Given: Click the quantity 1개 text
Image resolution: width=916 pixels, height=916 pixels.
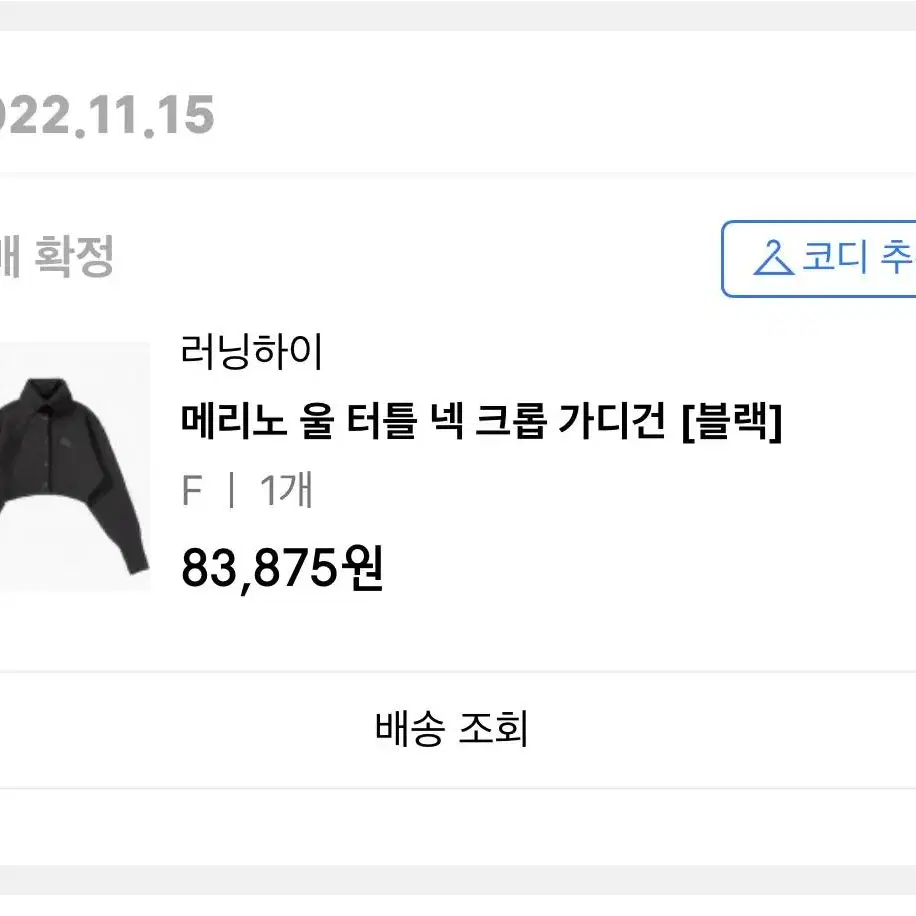Looking at the screenshot, I should 286,490.
